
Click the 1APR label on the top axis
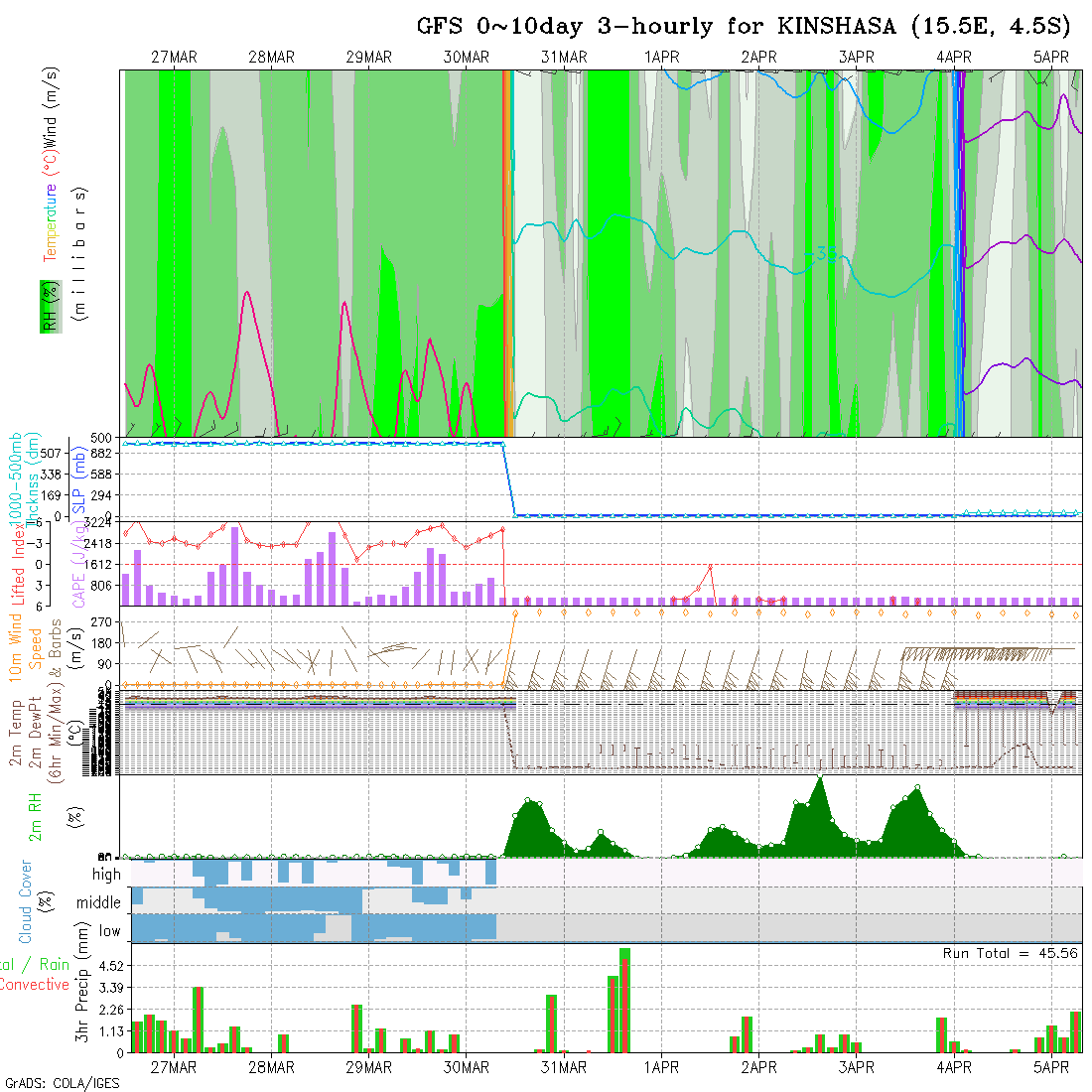[661, 58]
